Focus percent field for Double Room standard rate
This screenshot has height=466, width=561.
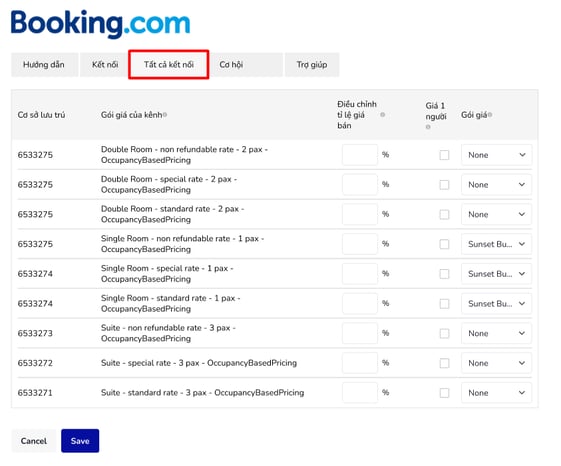(360, 214)
